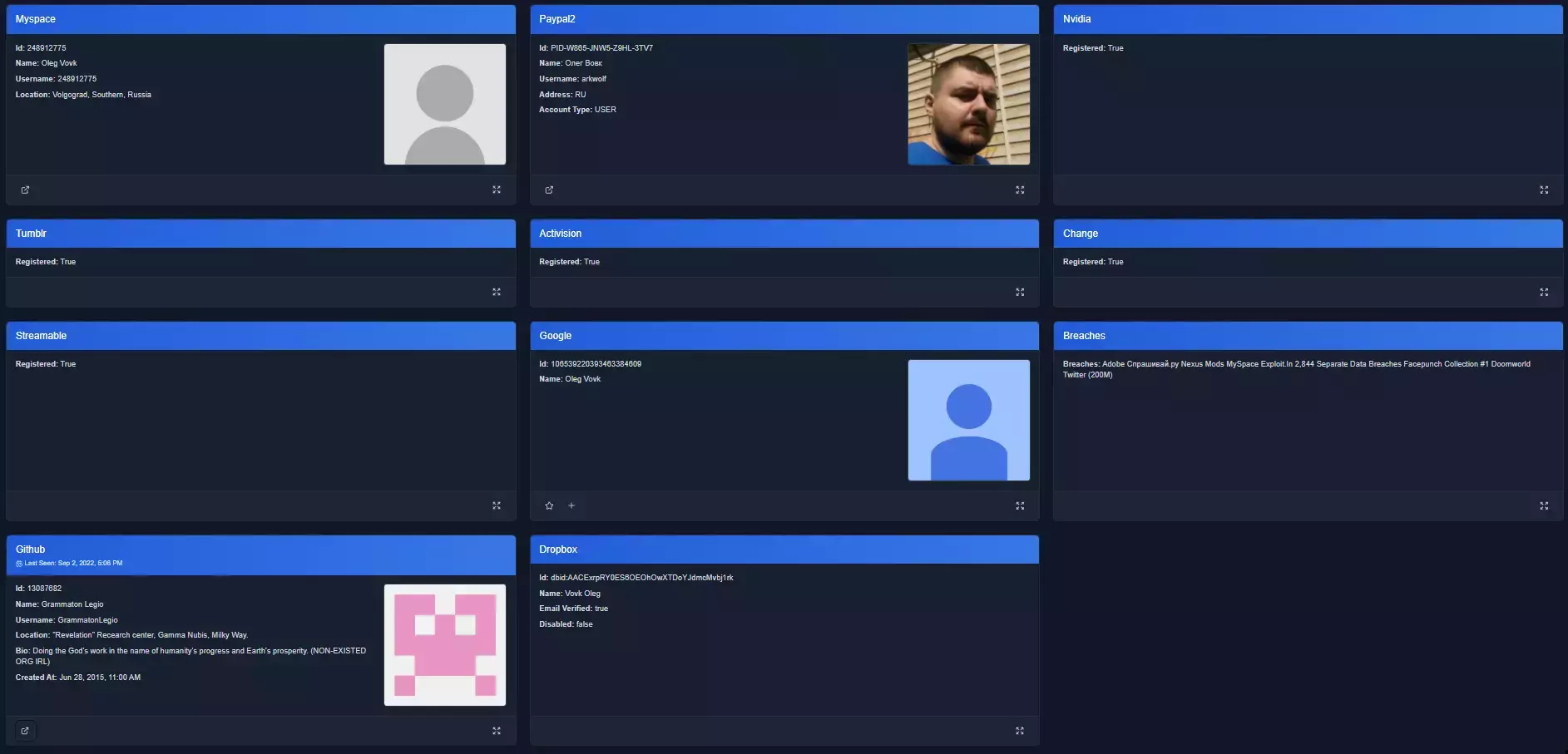1568x754 pixels.
Task: Open external link on Myspace card
Action: point(25,190)
